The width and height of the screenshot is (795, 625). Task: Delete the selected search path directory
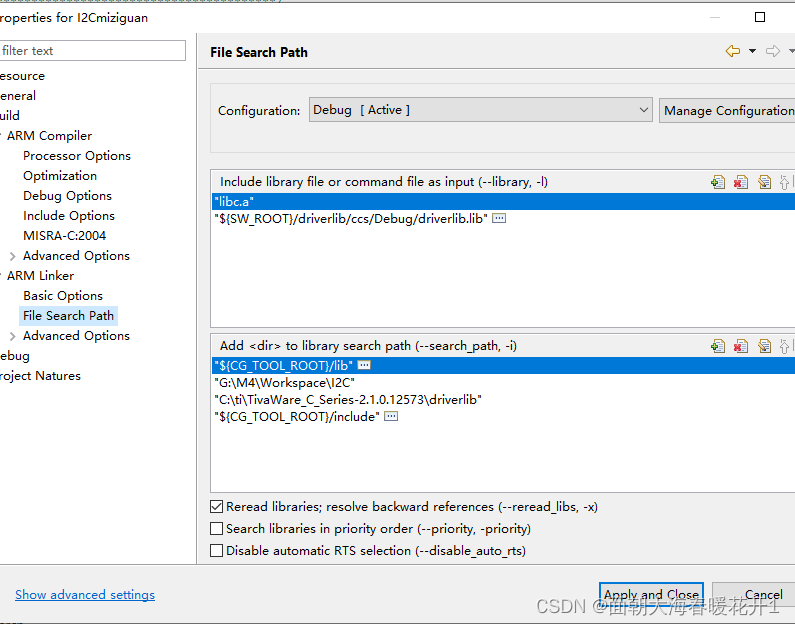tap(741, 346)
